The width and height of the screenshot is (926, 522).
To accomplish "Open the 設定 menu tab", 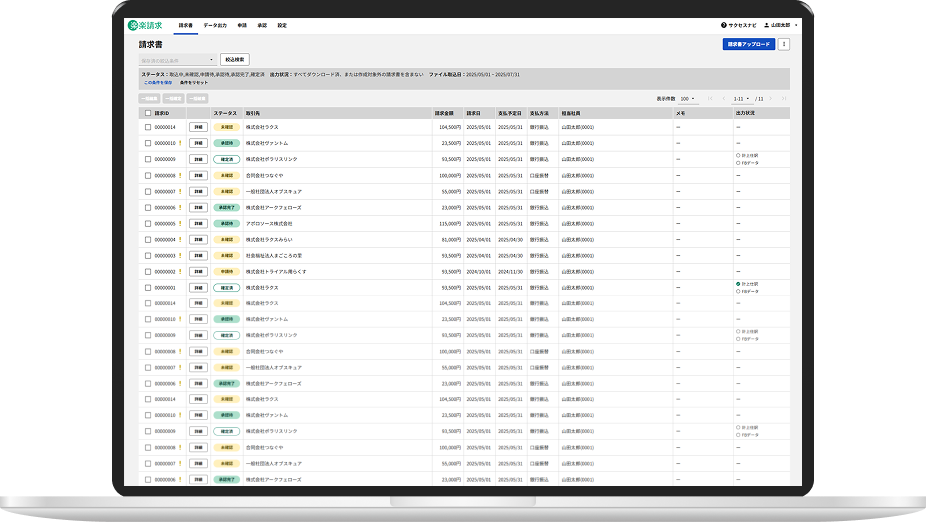I will pyautogui.click(x=282, y=25).
